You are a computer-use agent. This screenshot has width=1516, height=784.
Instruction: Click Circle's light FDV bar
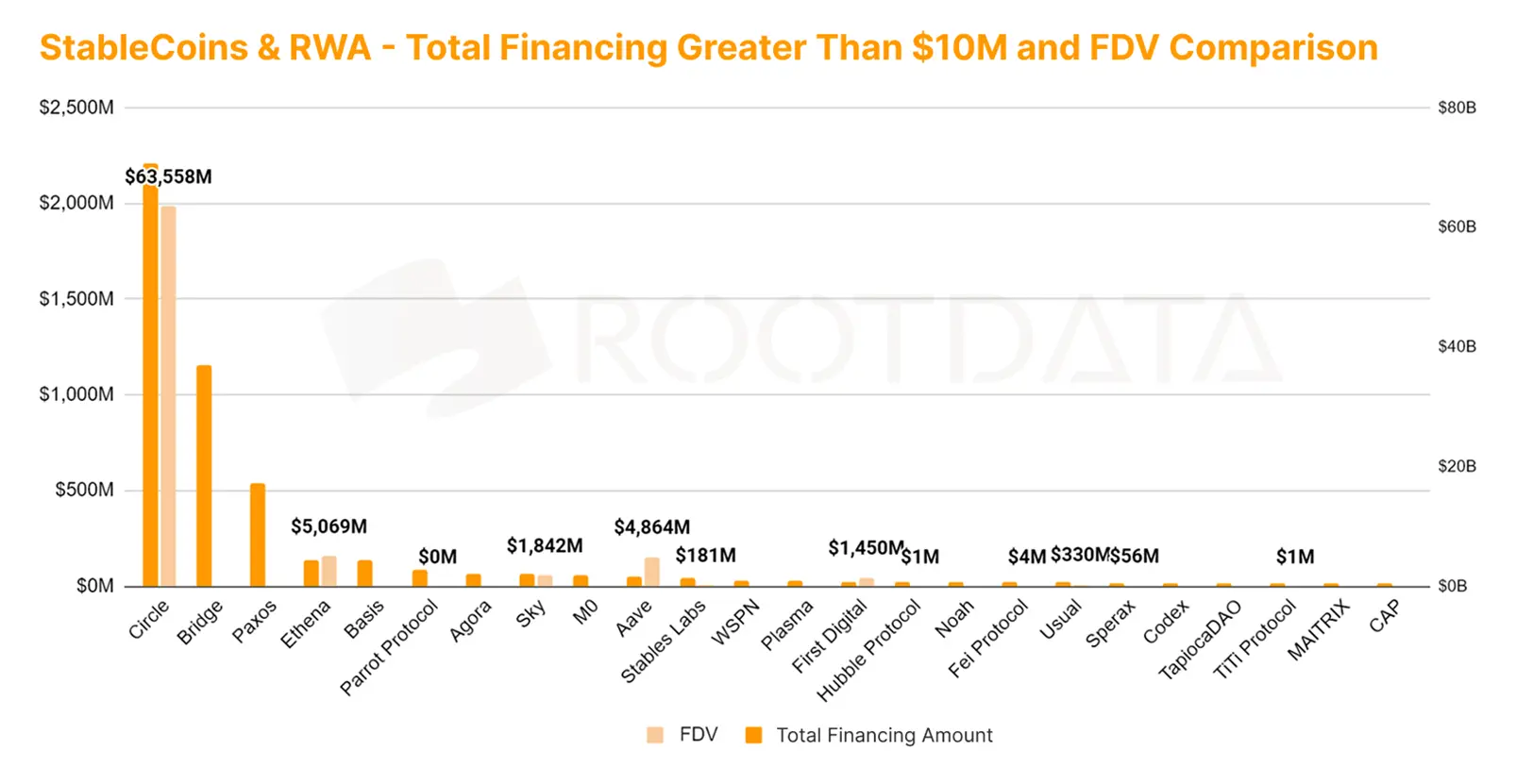point(168,396)
